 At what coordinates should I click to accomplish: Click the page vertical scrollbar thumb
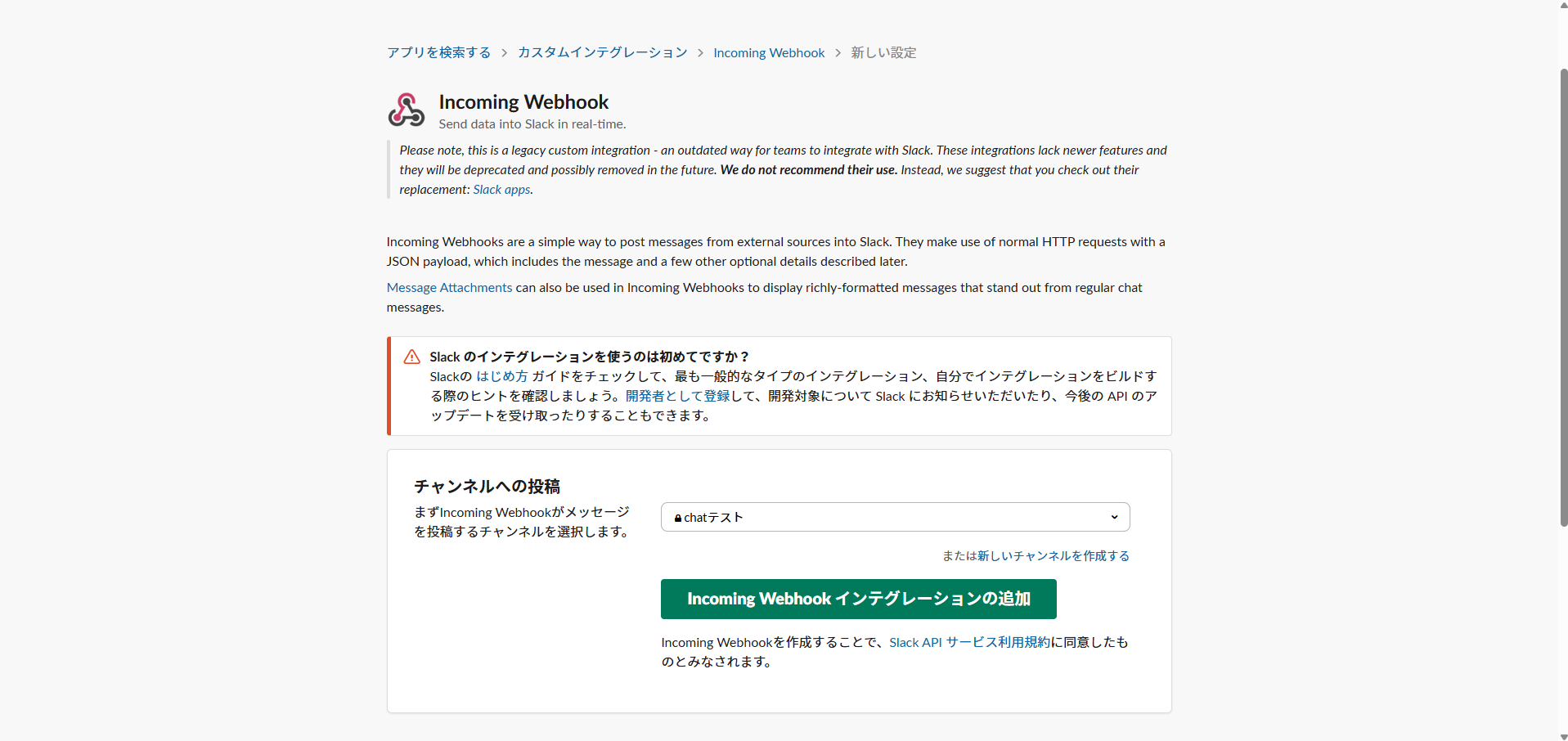pyautogui.click(x=1564, y=297)
